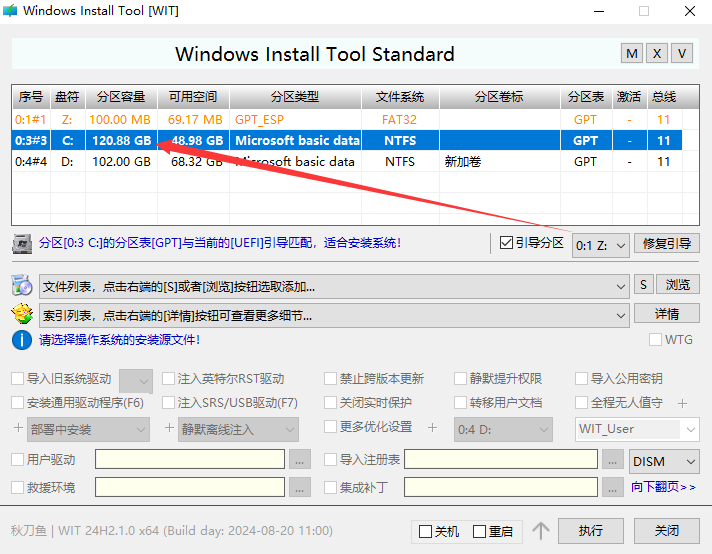712x554 pixels.
Task: Click the 关闭 close button
Action: [x=667, y=530]
